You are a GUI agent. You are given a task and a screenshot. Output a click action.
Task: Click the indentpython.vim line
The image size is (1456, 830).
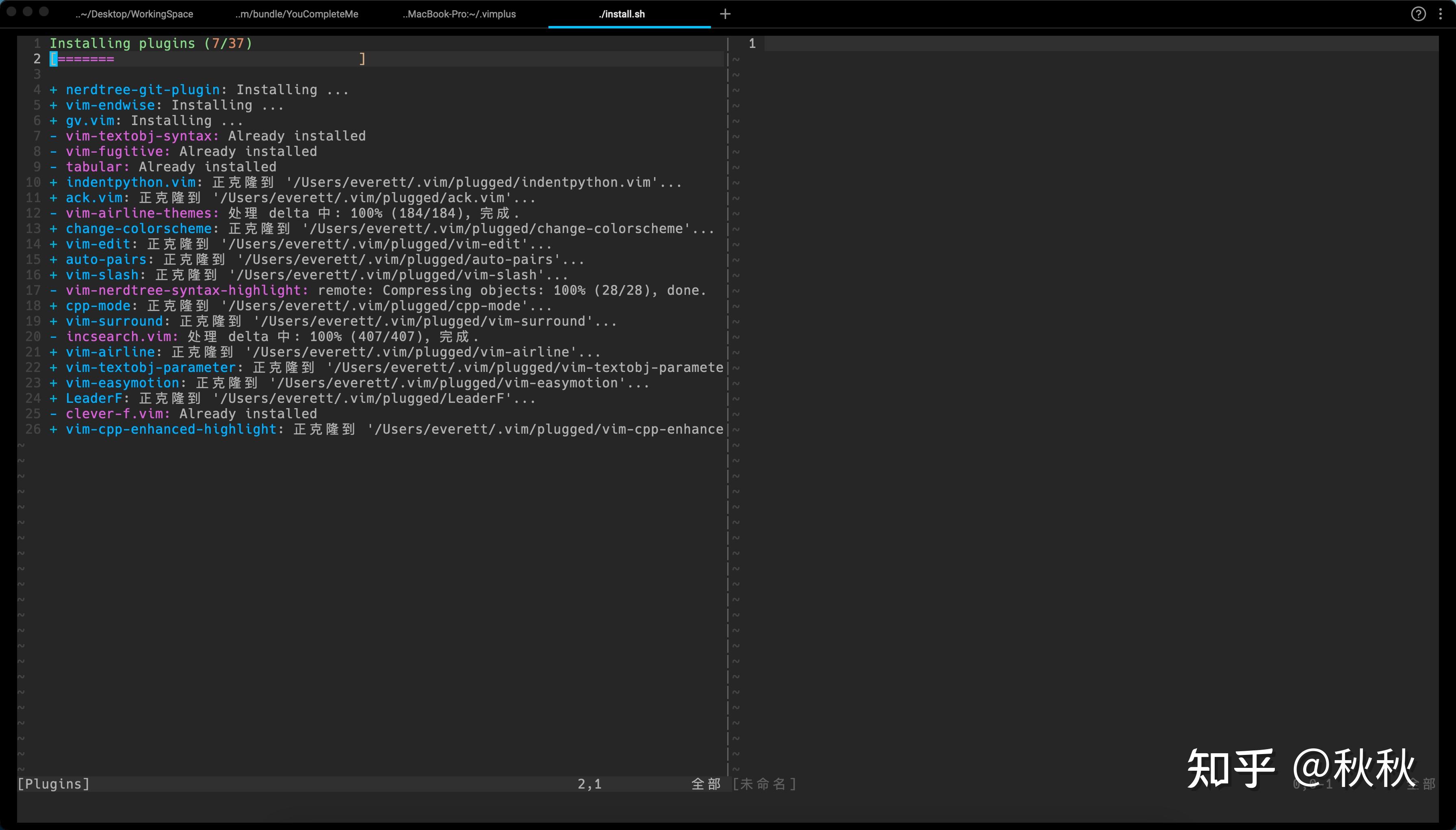pyautogui.click(x=366, y=182)
